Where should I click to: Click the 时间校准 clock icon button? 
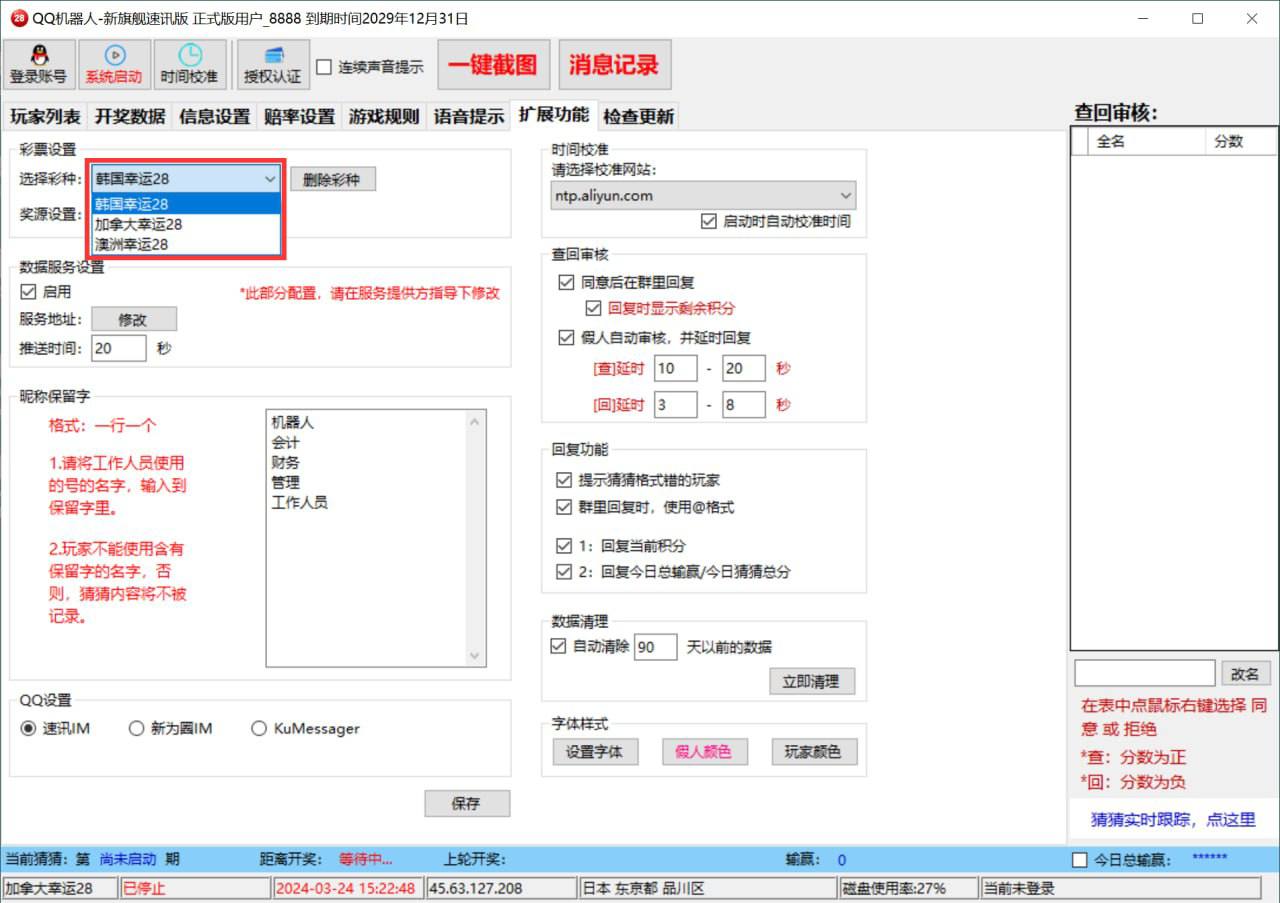(x=189, y=65)
